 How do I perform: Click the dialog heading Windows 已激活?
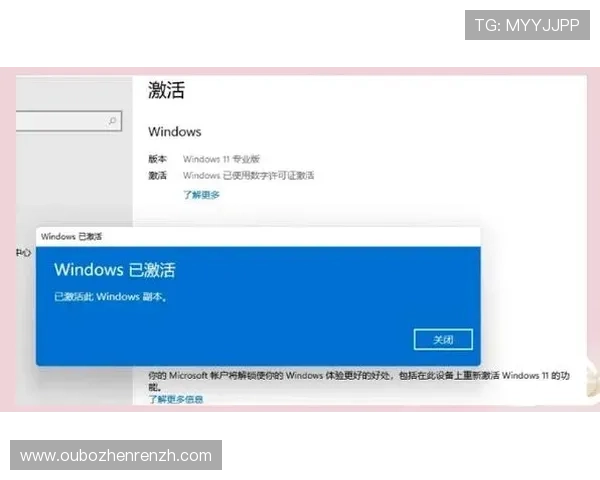[115, 270]
